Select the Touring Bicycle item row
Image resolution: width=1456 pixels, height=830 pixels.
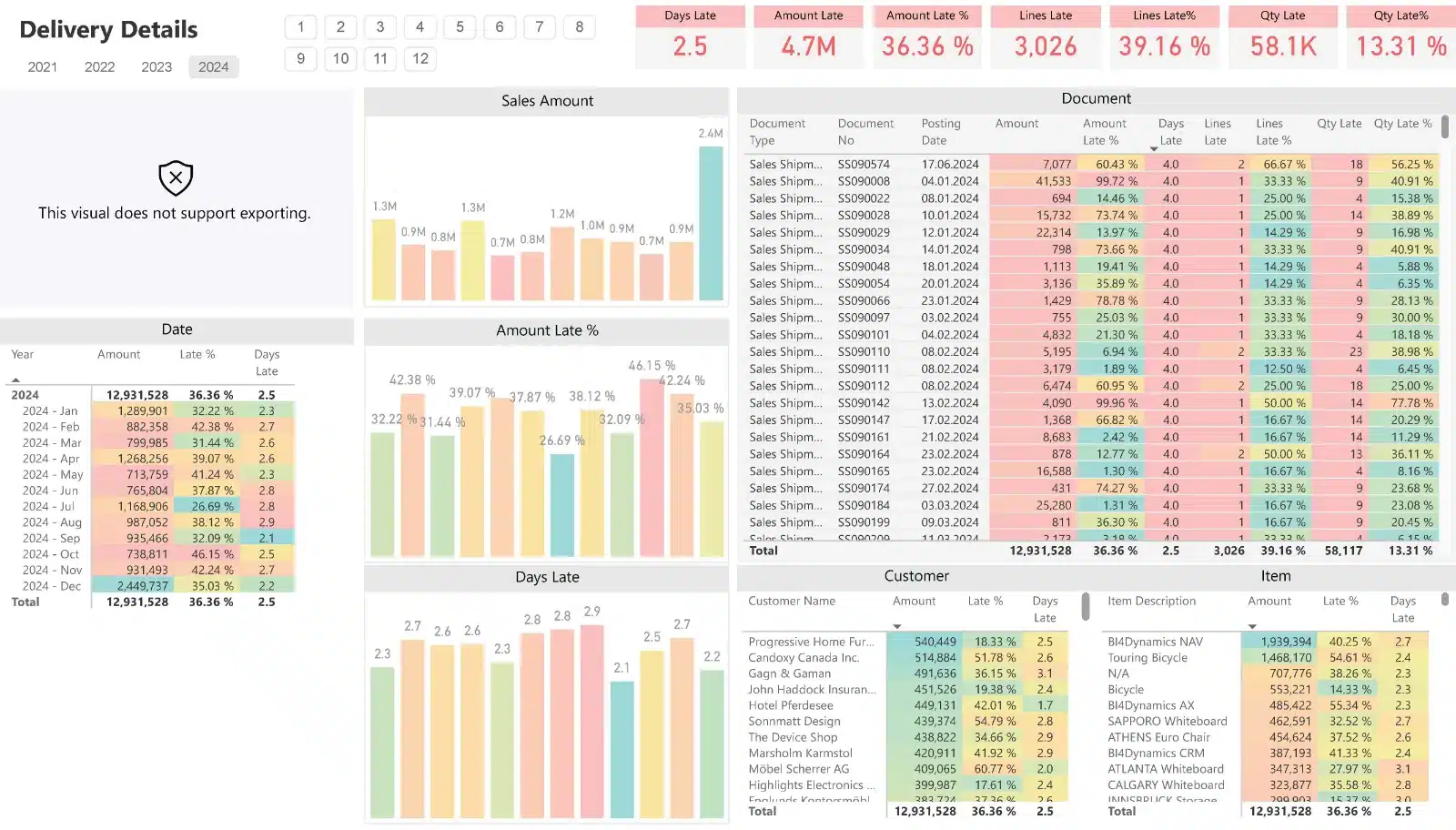(1147, 658)
